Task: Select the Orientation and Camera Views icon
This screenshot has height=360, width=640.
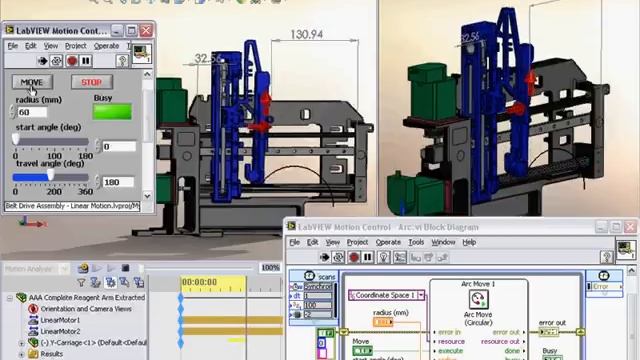Action: point(33,309)
